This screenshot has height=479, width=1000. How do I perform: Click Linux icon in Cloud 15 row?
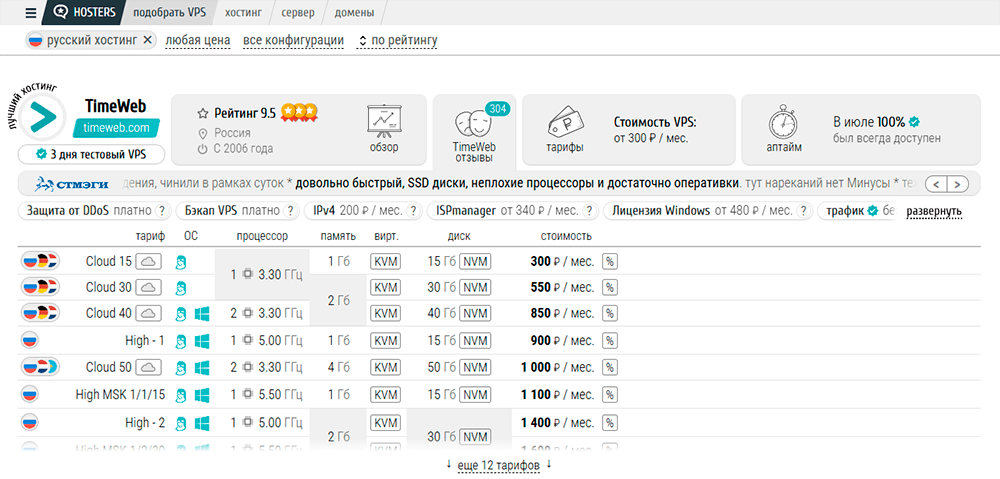click(x=181, y=261)
